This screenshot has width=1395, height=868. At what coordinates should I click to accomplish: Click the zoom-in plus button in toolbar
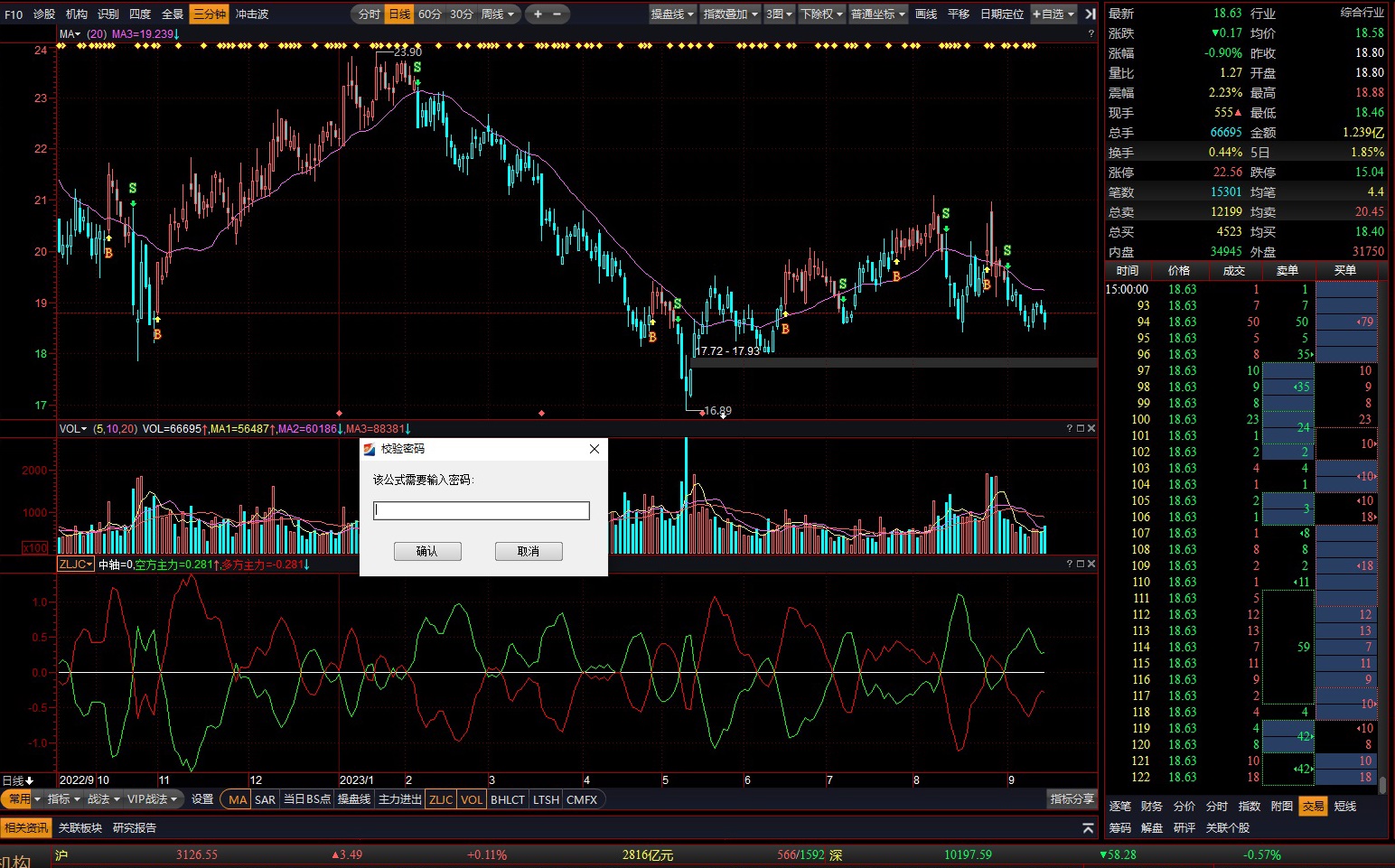tap(538, 14)
